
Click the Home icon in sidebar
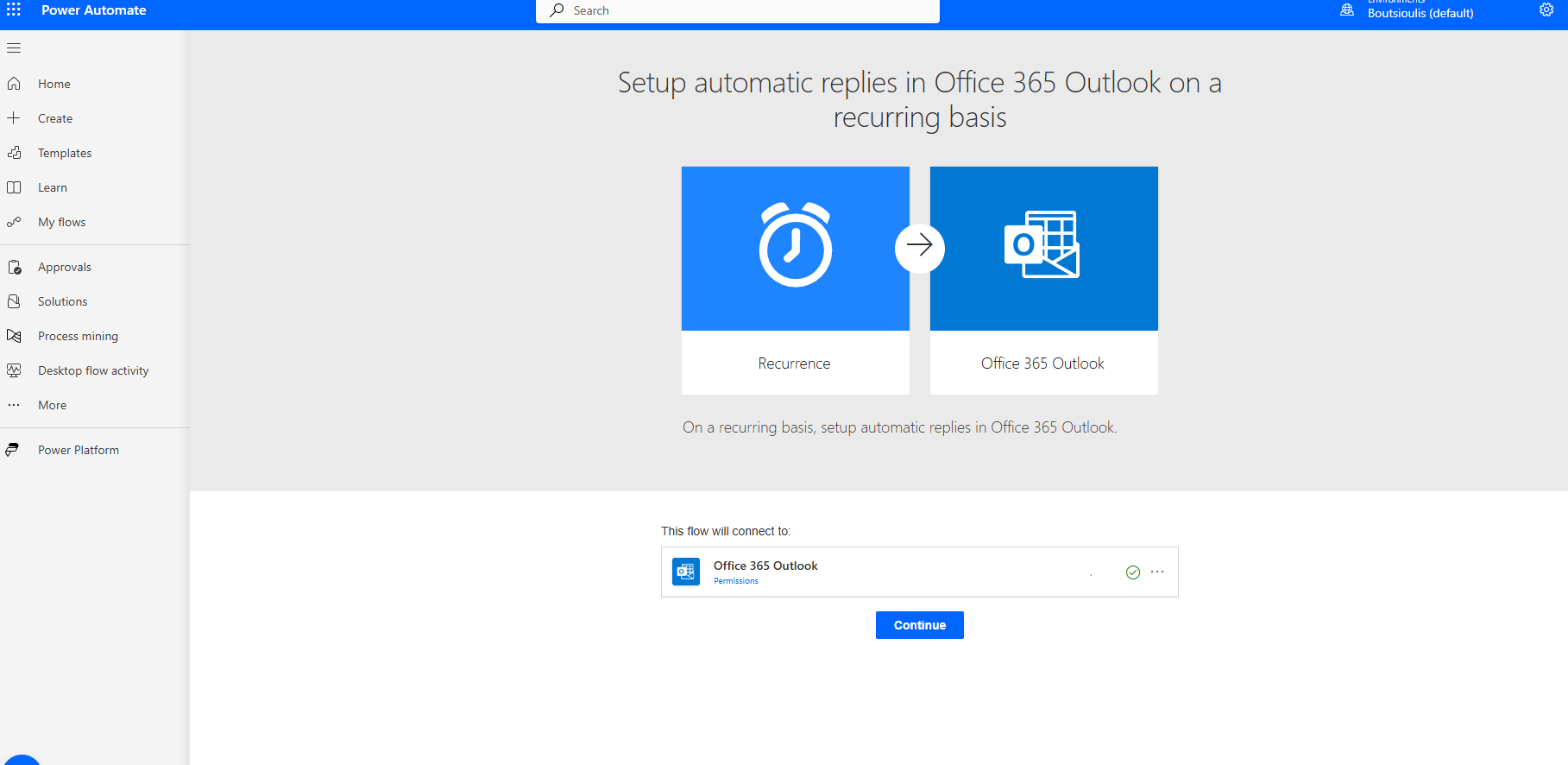tap(14, 84)
